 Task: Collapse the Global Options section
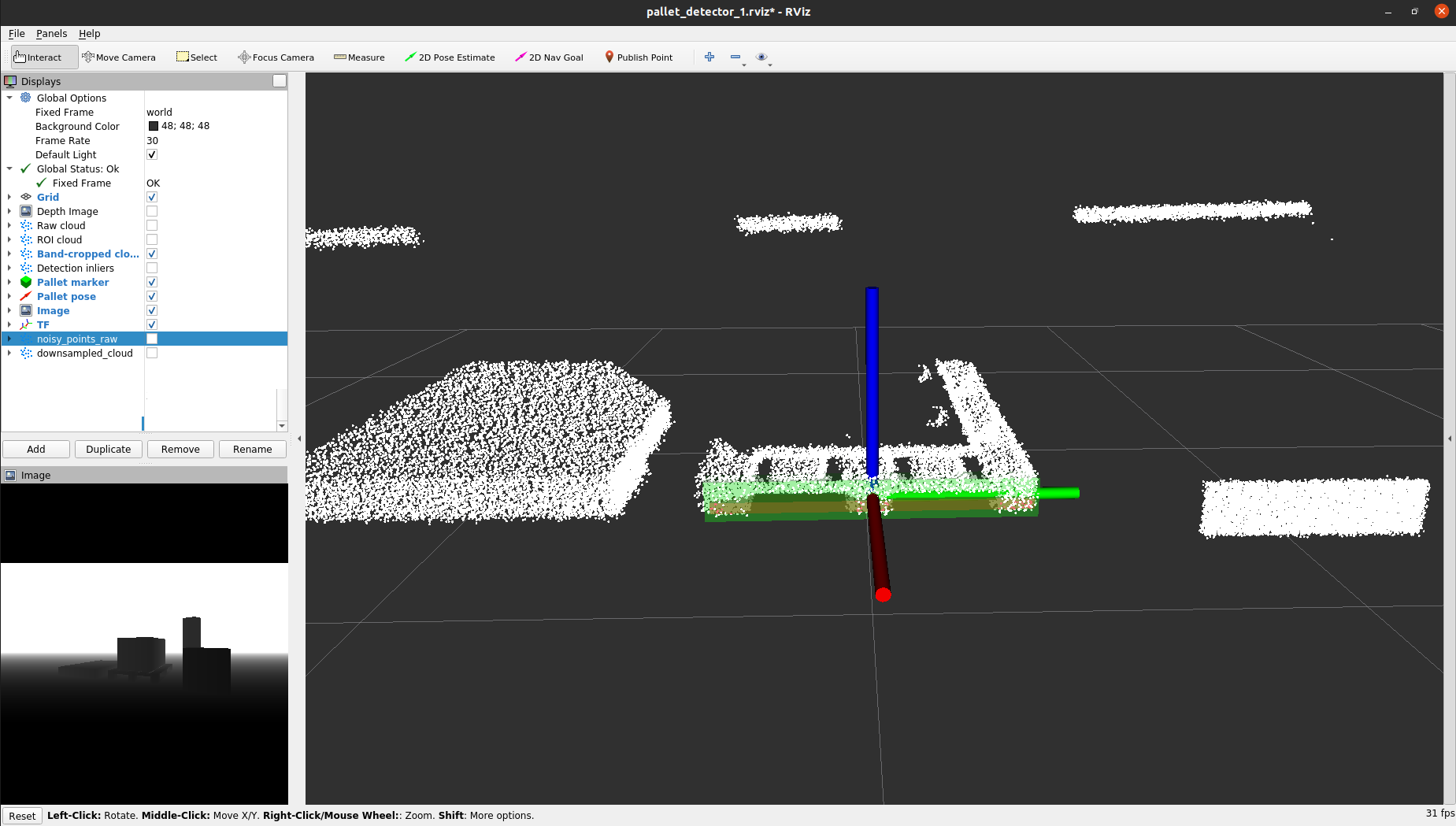(x=9, y=98)
